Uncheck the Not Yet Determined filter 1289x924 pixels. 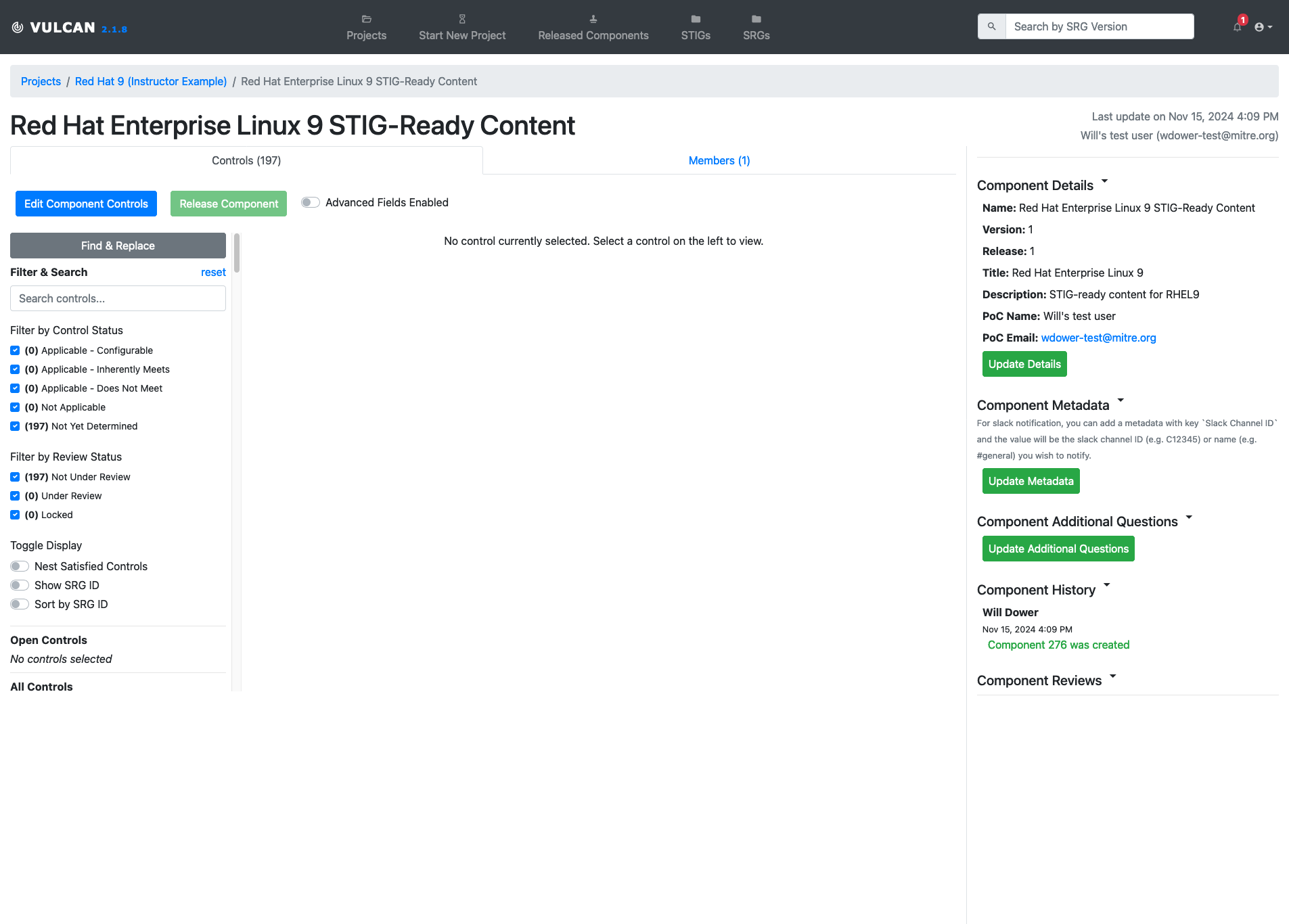[x=15, y=426]
